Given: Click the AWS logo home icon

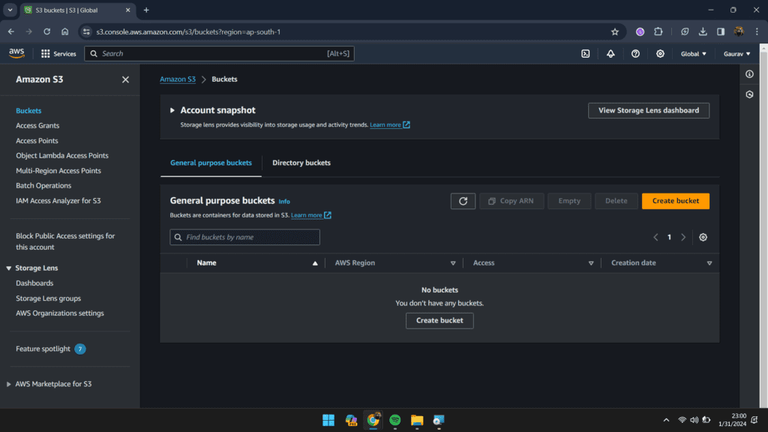Looking at the screenshot, I should coord(17,53).
